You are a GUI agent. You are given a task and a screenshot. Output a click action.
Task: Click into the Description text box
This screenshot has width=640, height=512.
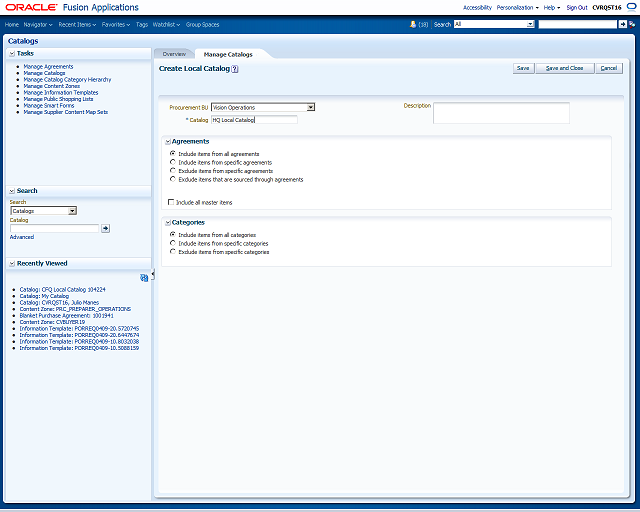click(501, 113)
